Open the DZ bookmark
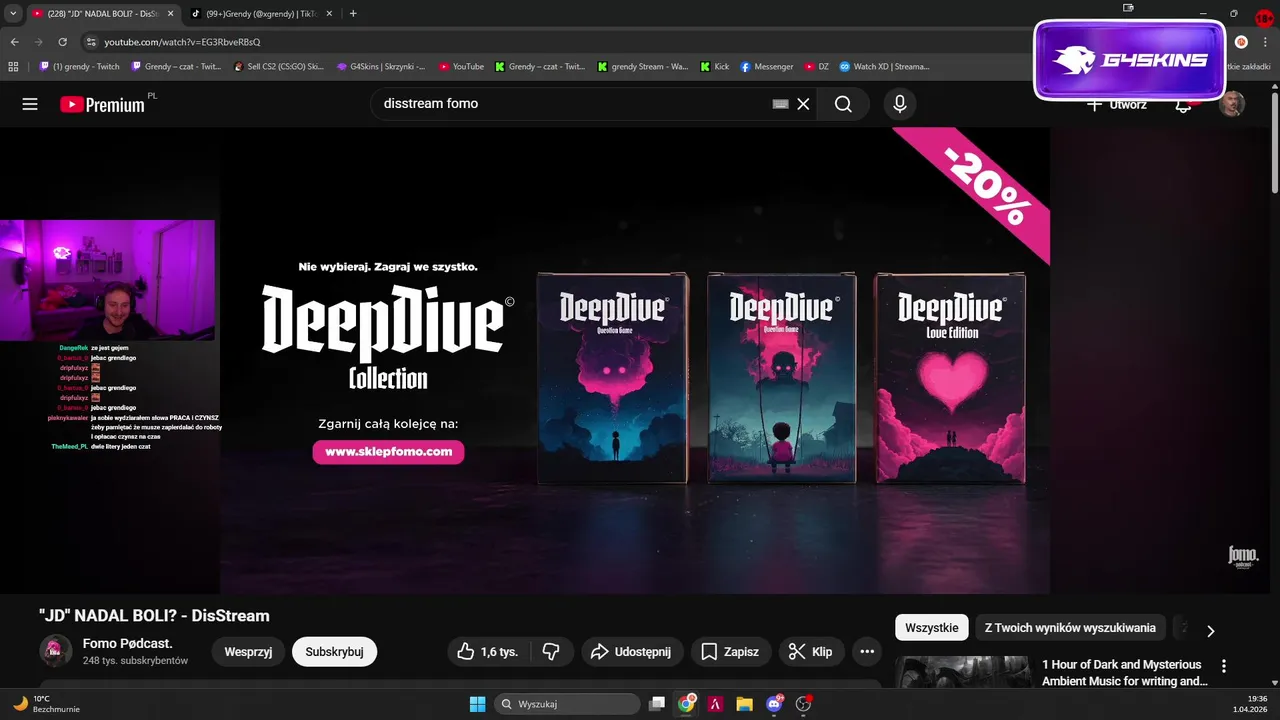The width and height of the screenshot is (1280, 720). 817,67
